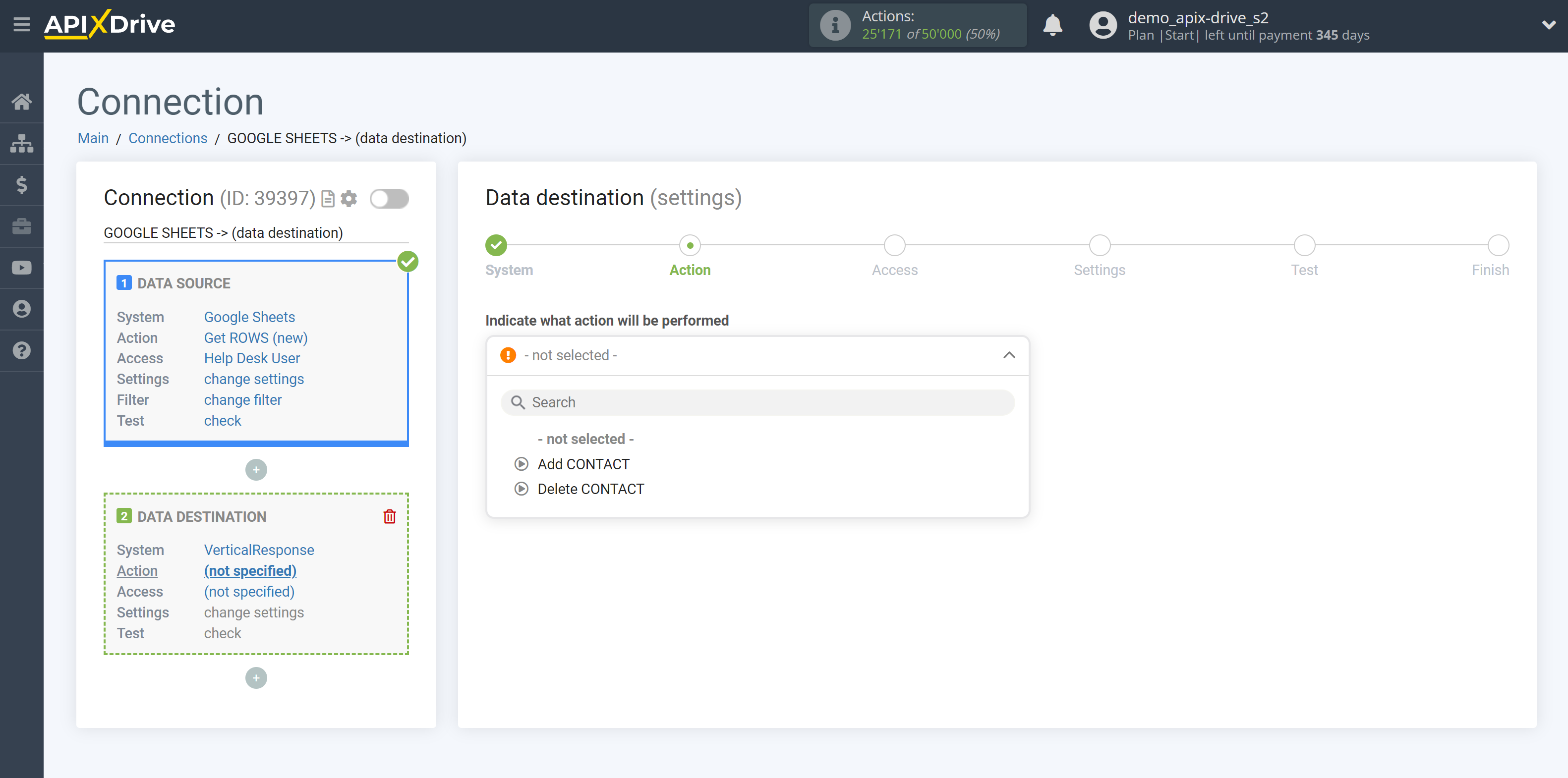Click the delete icon for DATA DESTINATION

pos(390,516)
